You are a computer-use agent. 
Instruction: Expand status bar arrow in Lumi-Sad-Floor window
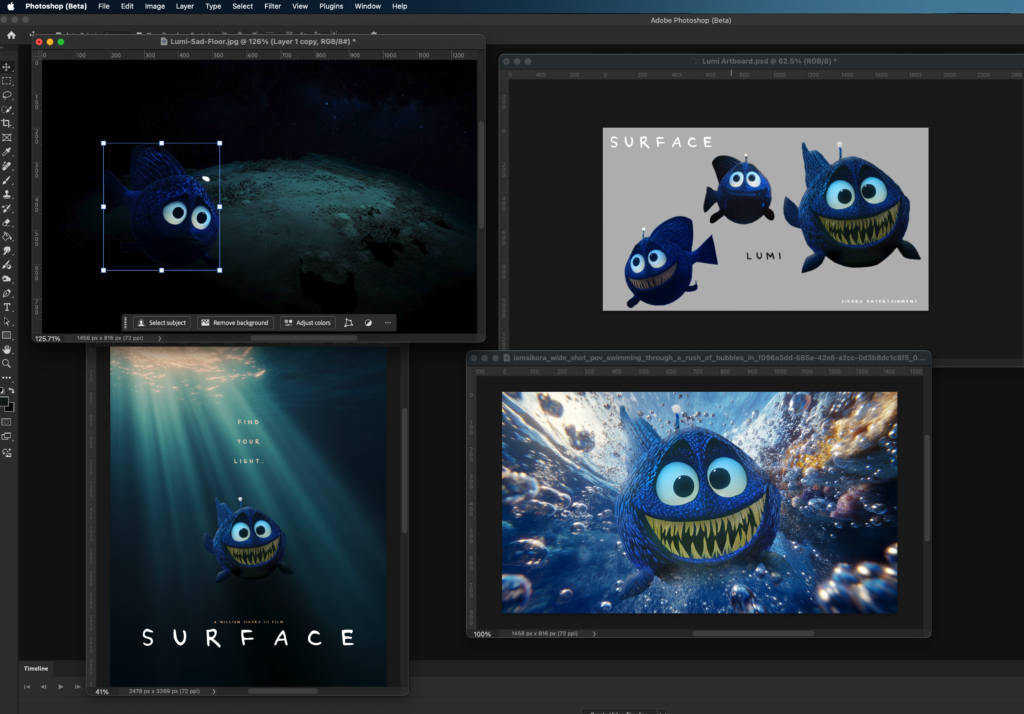[158, 339]
